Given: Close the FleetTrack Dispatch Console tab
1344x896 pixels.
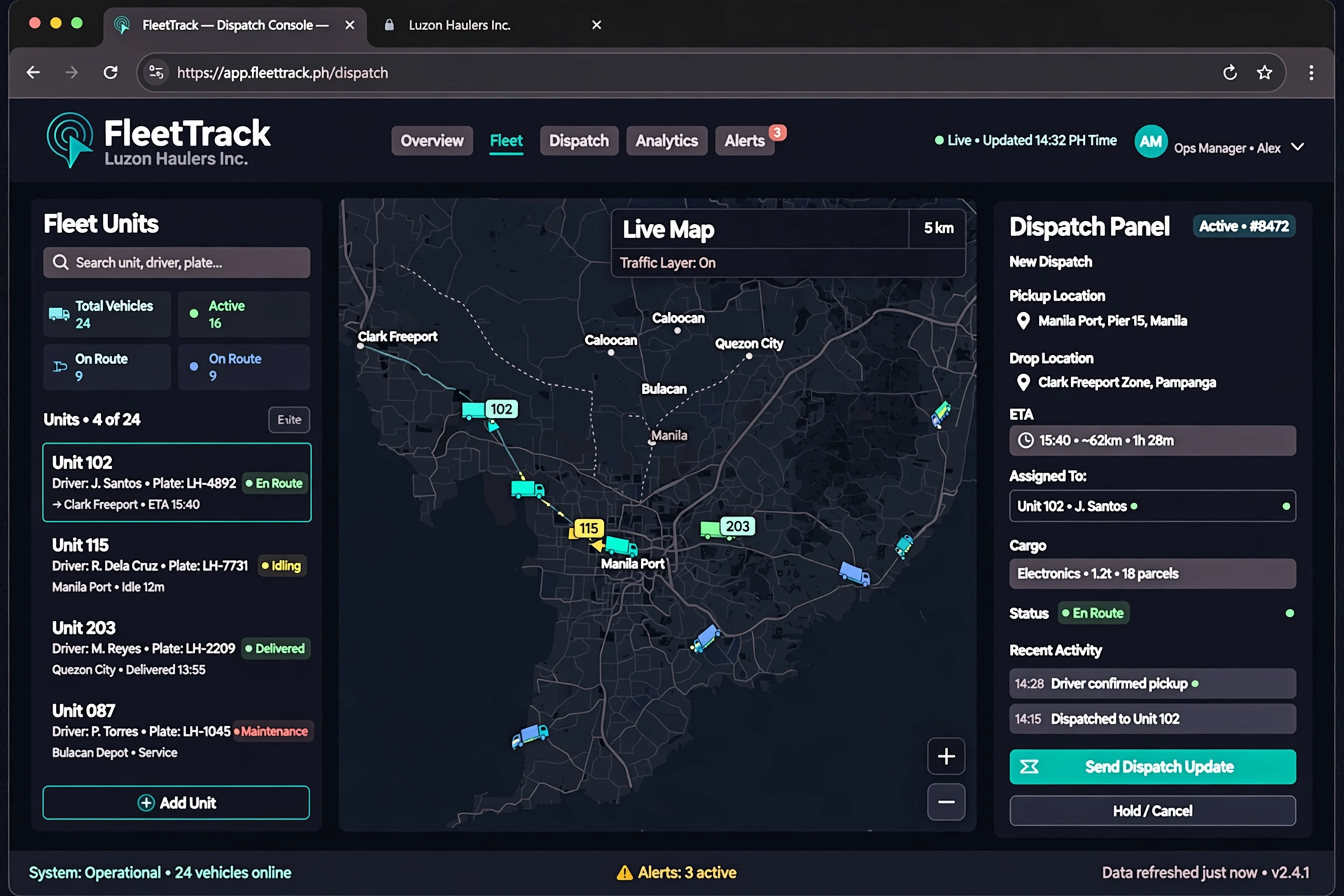Looking at the screenshot, I should (350, 25).
